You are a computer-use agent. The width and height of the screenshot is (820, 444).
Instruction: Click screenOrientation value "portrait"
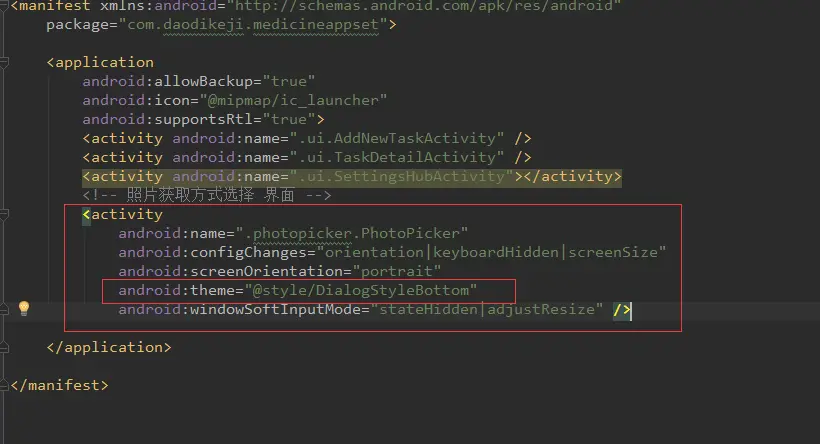point(396,271)
